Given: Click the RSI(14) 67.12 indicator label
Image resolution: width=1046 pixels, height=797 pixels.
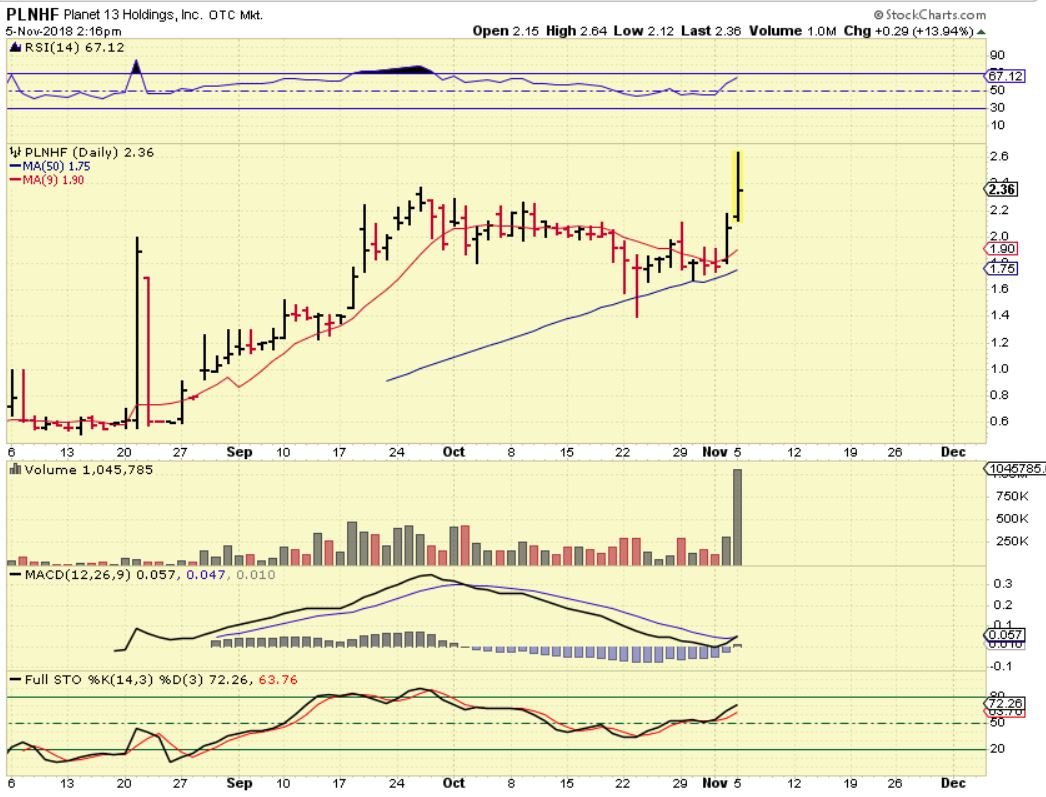Looking at the screenshot, I should tap(74, 47).
